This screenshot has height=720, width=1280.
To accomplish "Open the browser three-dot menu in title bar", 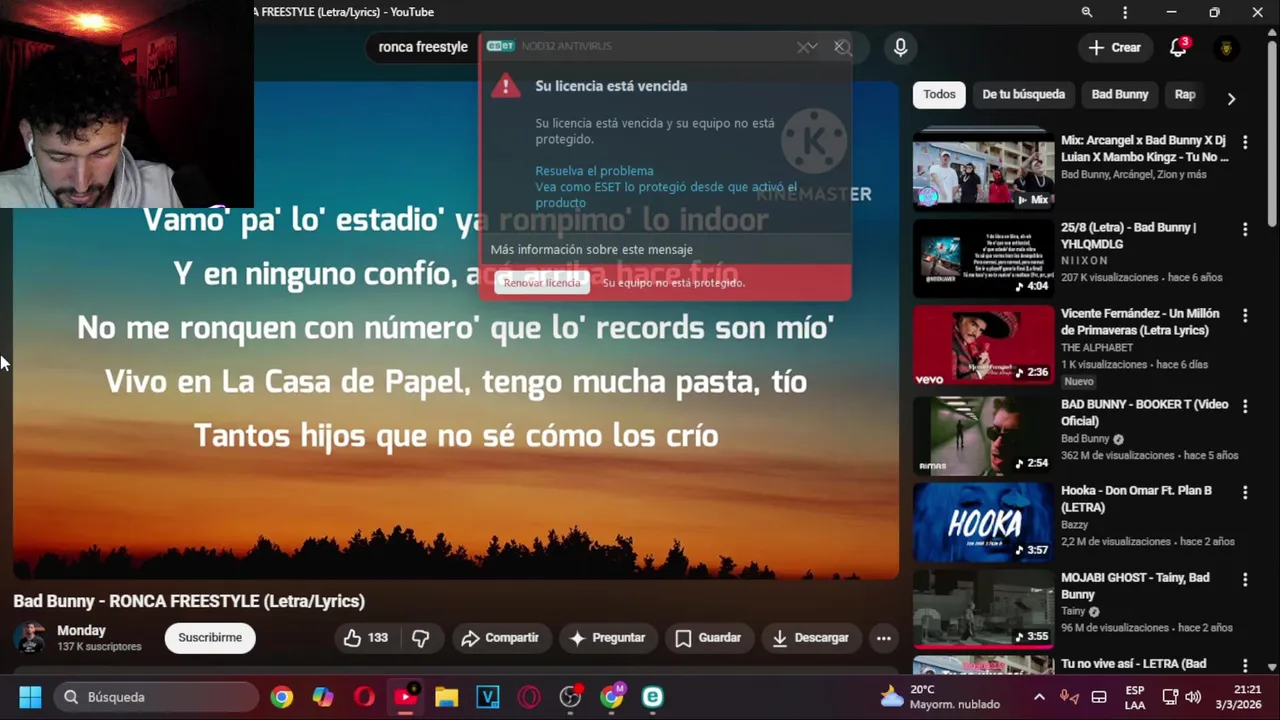I will [1125, 12].
